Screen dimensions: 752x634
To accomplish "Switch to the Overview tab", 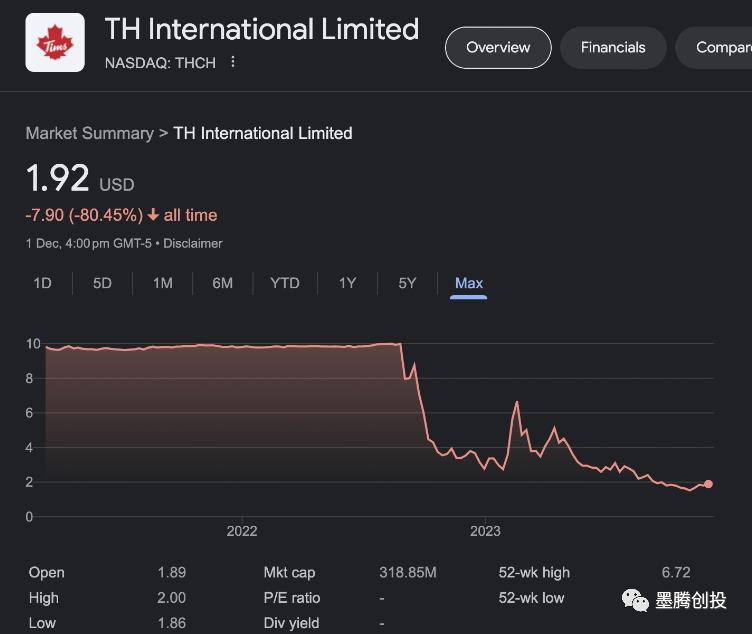I will (x=498, y=47).
